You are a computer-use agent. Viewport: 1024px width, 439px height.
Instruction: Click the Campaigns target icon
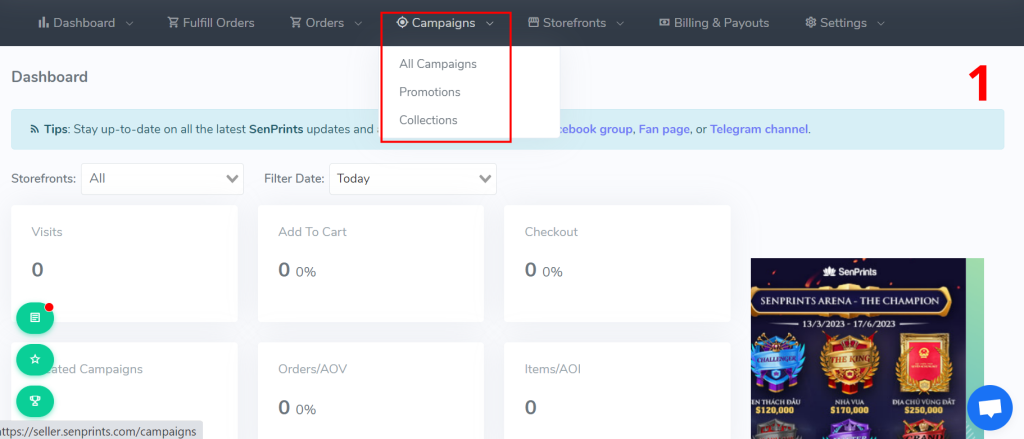(402, 23)
